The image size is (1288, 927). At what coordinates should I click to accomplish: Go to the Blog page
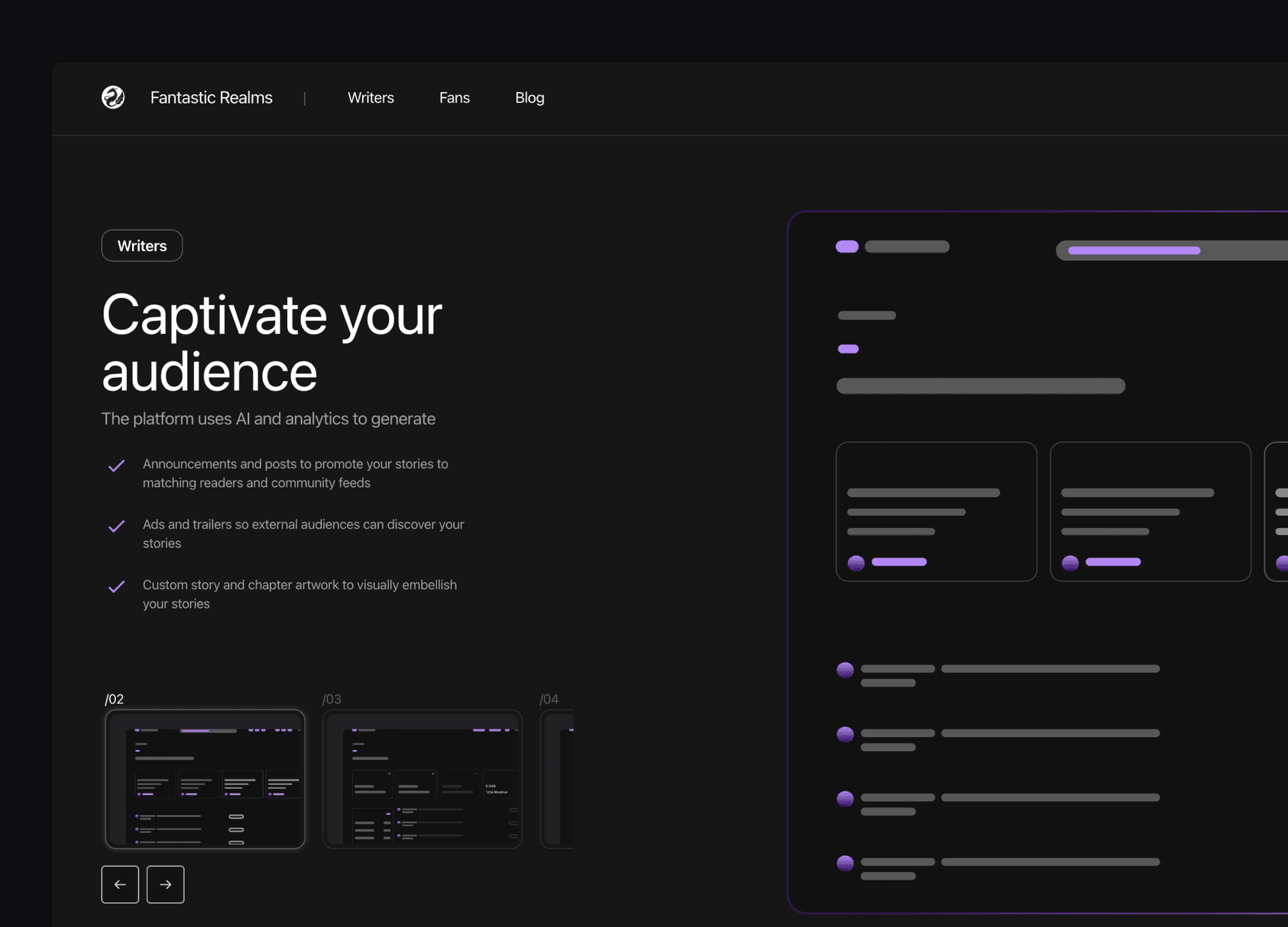[529, 98]
